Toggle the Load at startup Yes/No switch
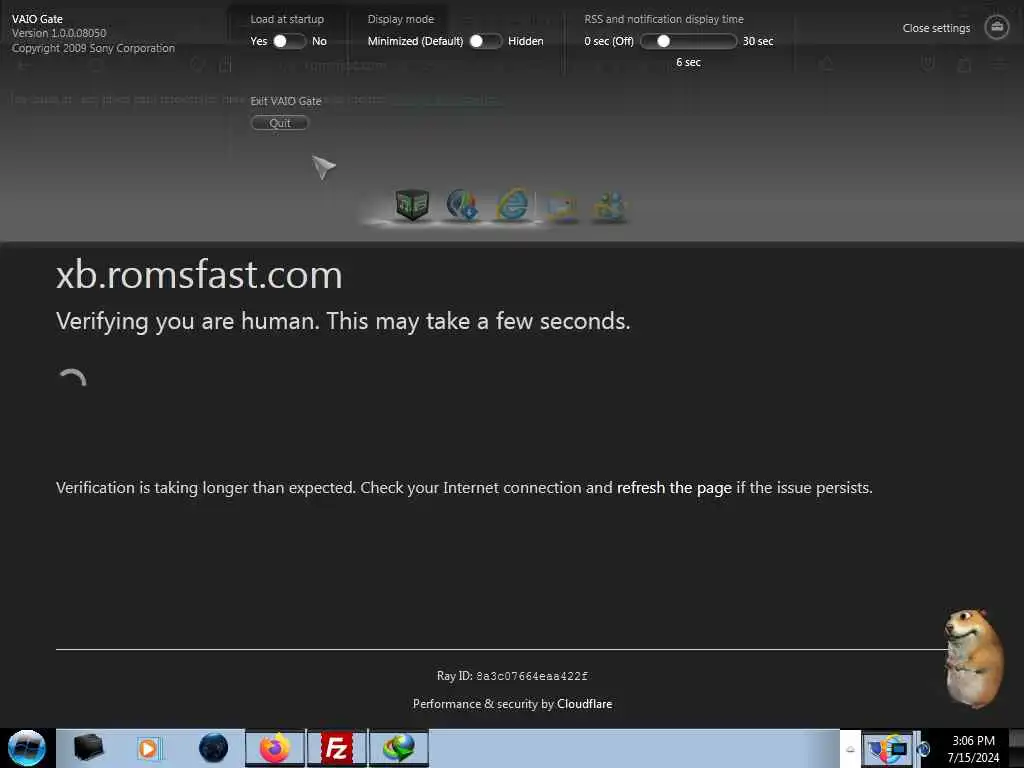The width and height of the screenshot is (1024, 768). point(289,41)
